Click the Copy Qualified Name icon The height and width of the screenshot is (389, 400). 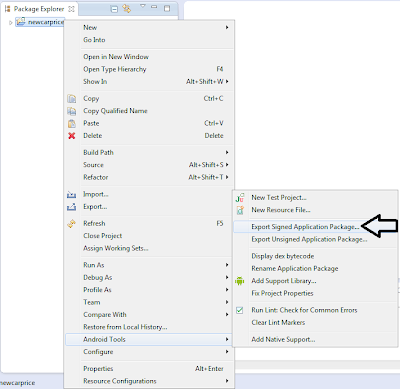click(72, 111)
